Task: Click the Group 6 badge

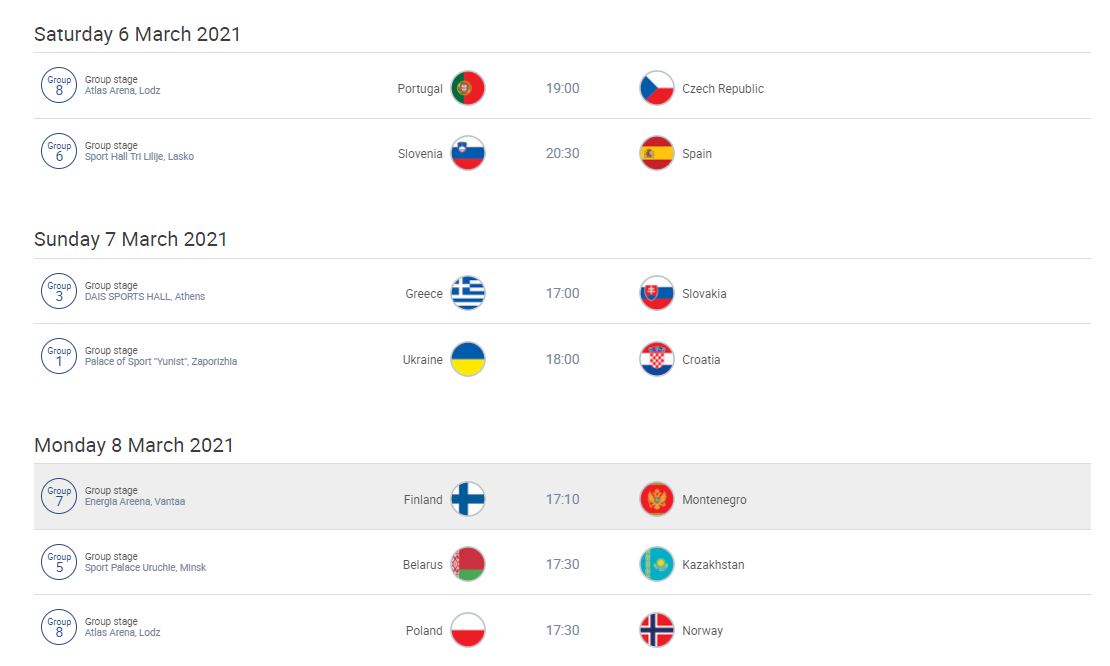Action: point(59,151)
